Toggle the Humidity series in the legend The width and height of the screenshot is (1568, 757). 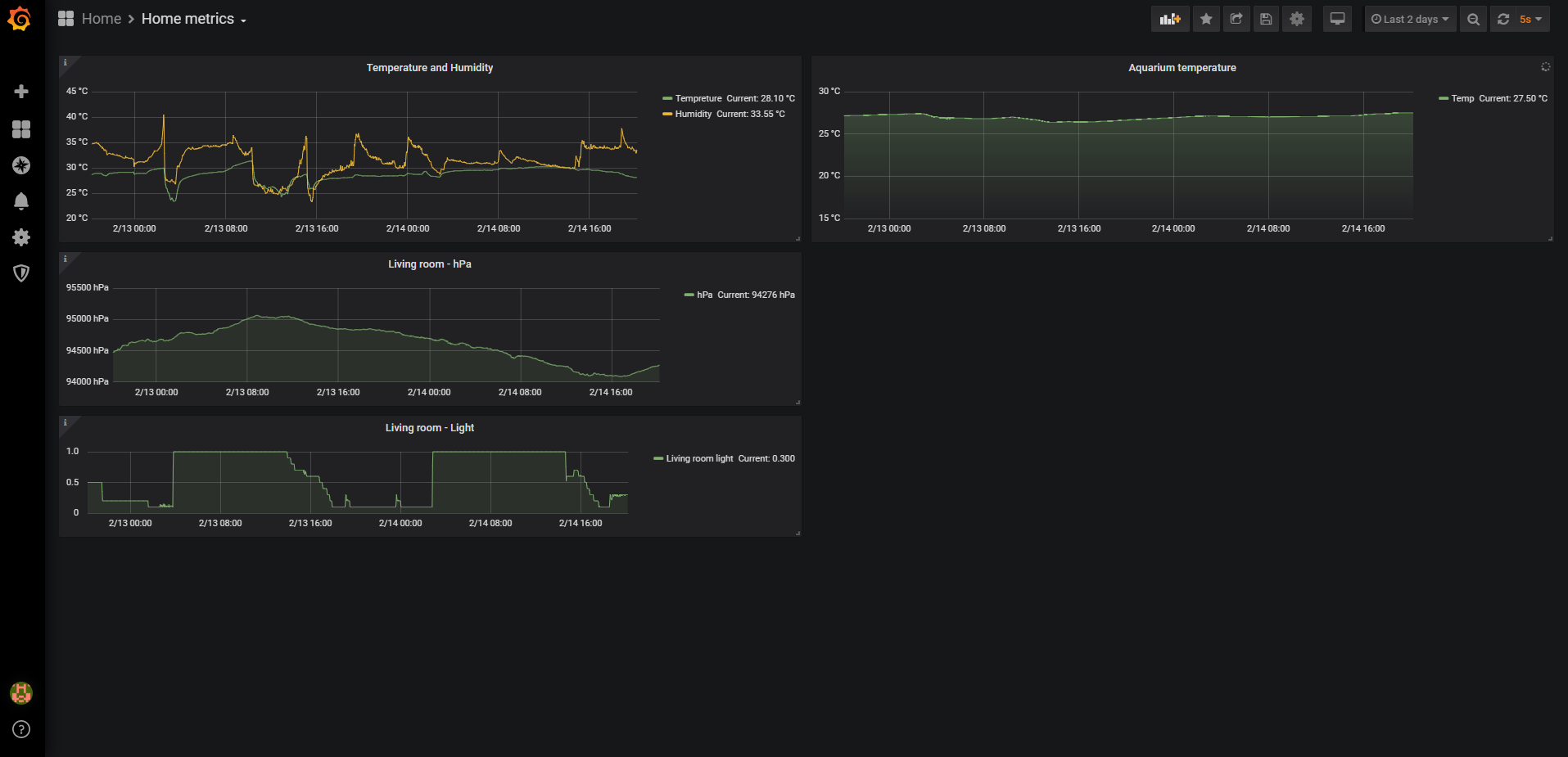[694, 114]
